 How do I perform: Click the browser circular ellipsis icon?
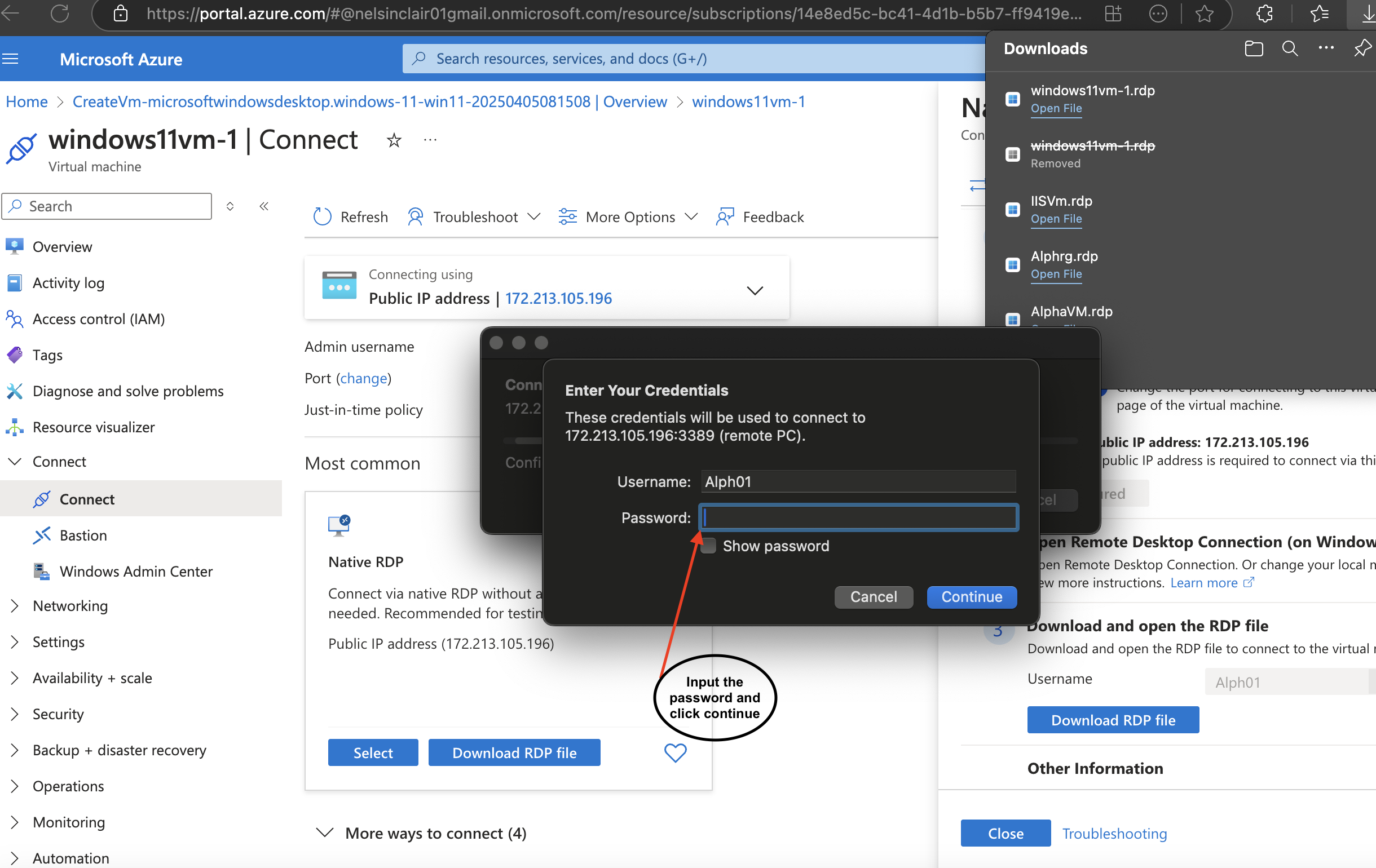click(1158, 13)
